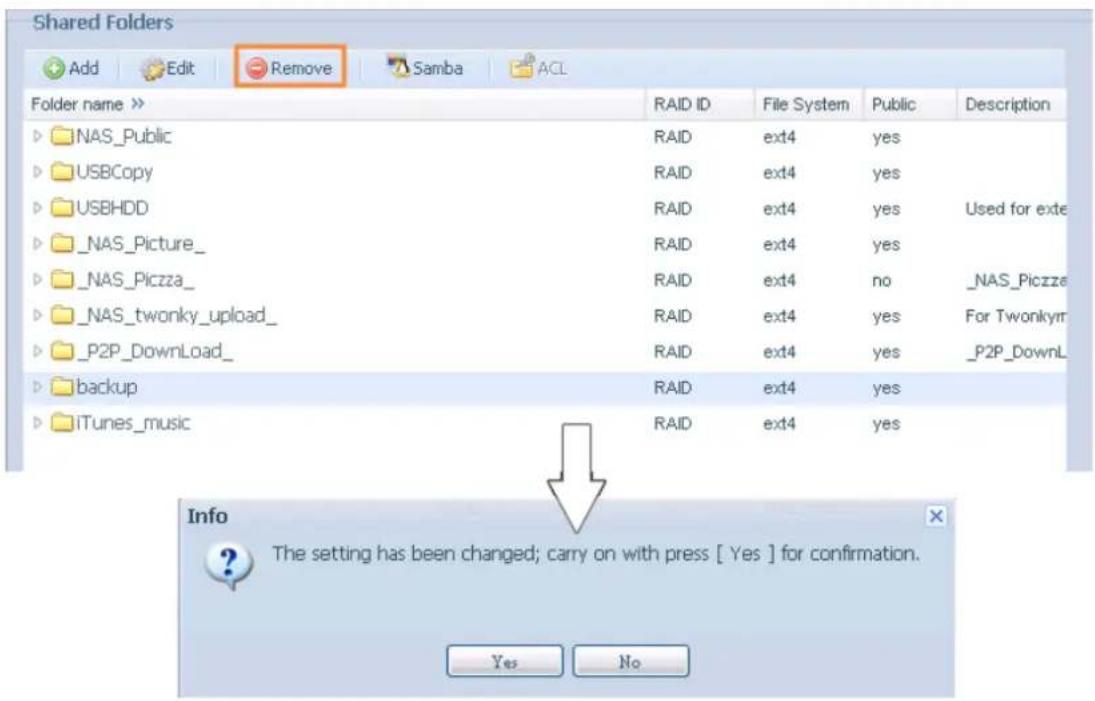Screen dimensions: 1095x701
Task: Cancel with the No button
Action: coord(630,661)
